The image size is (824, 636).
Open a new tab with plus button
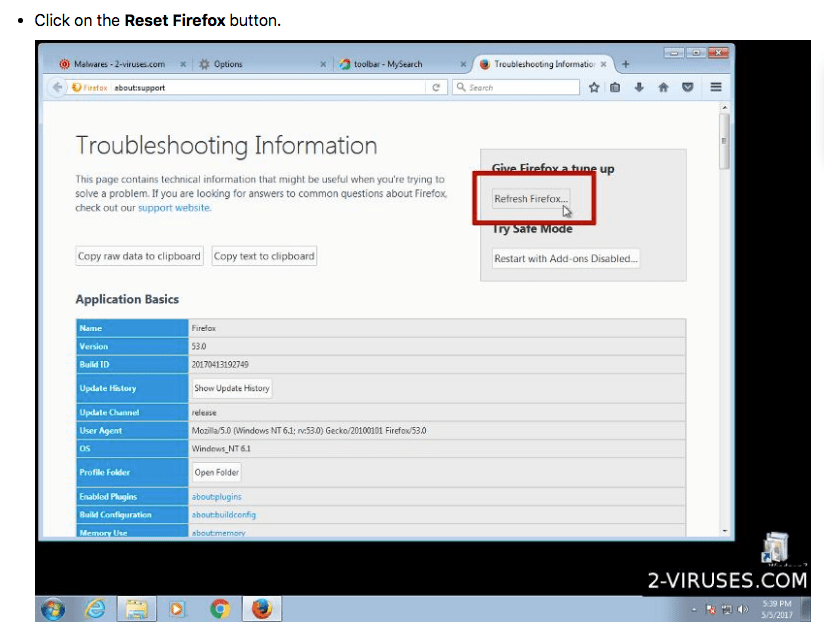[x=625, y=64]
